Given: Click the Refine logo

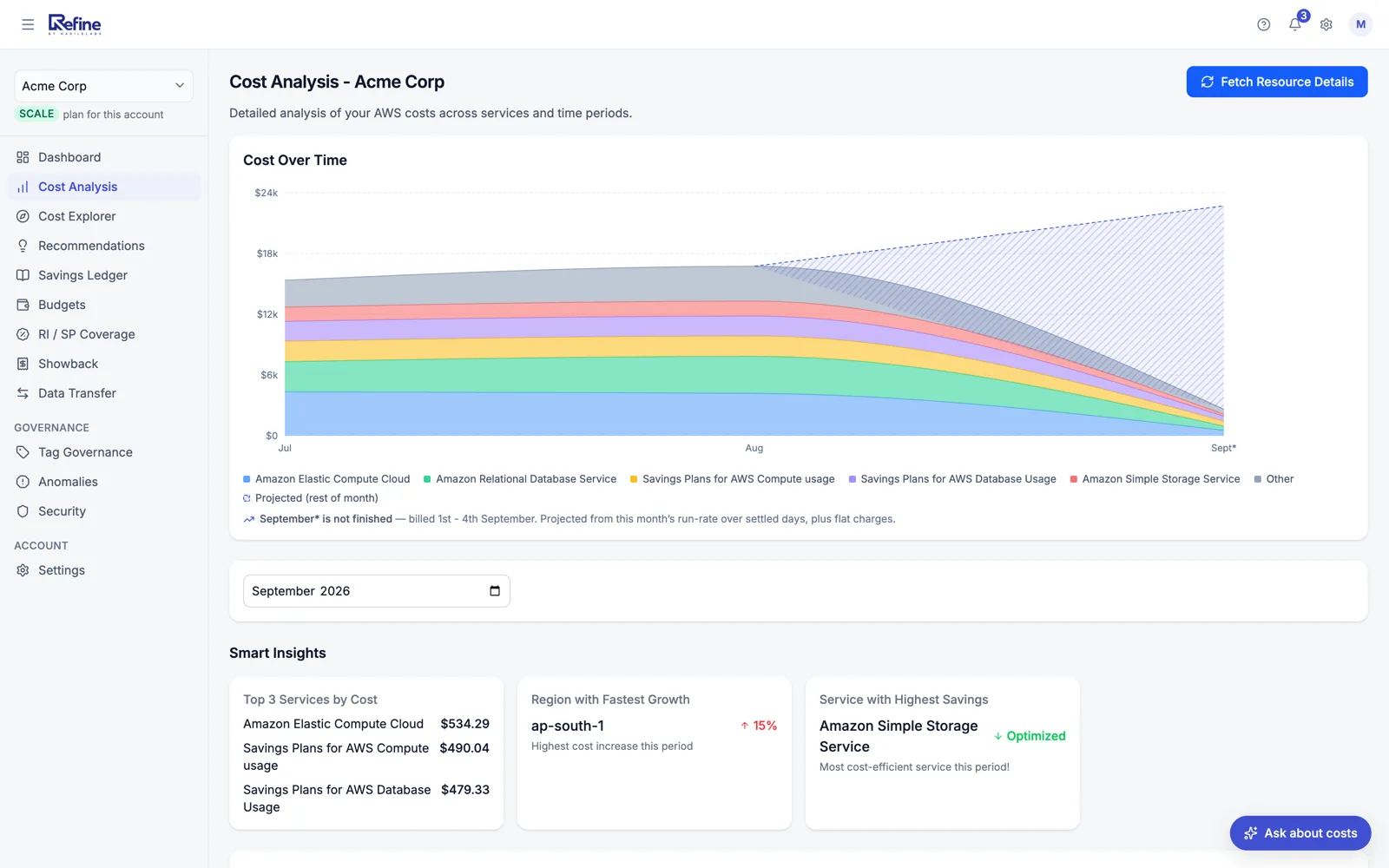Looking at the screenshot, I should pos(75,24).
